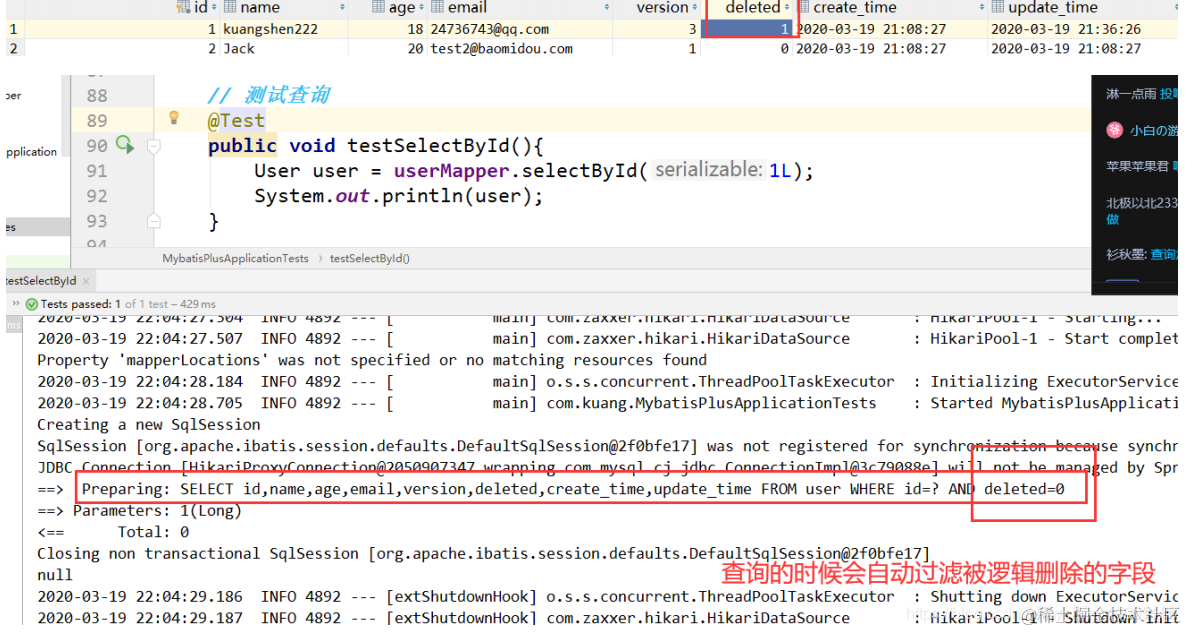The height and width of the screenshot is (632, 1187).
Task: Click the table icon beside the email column
Action: (x=438, y=8)
